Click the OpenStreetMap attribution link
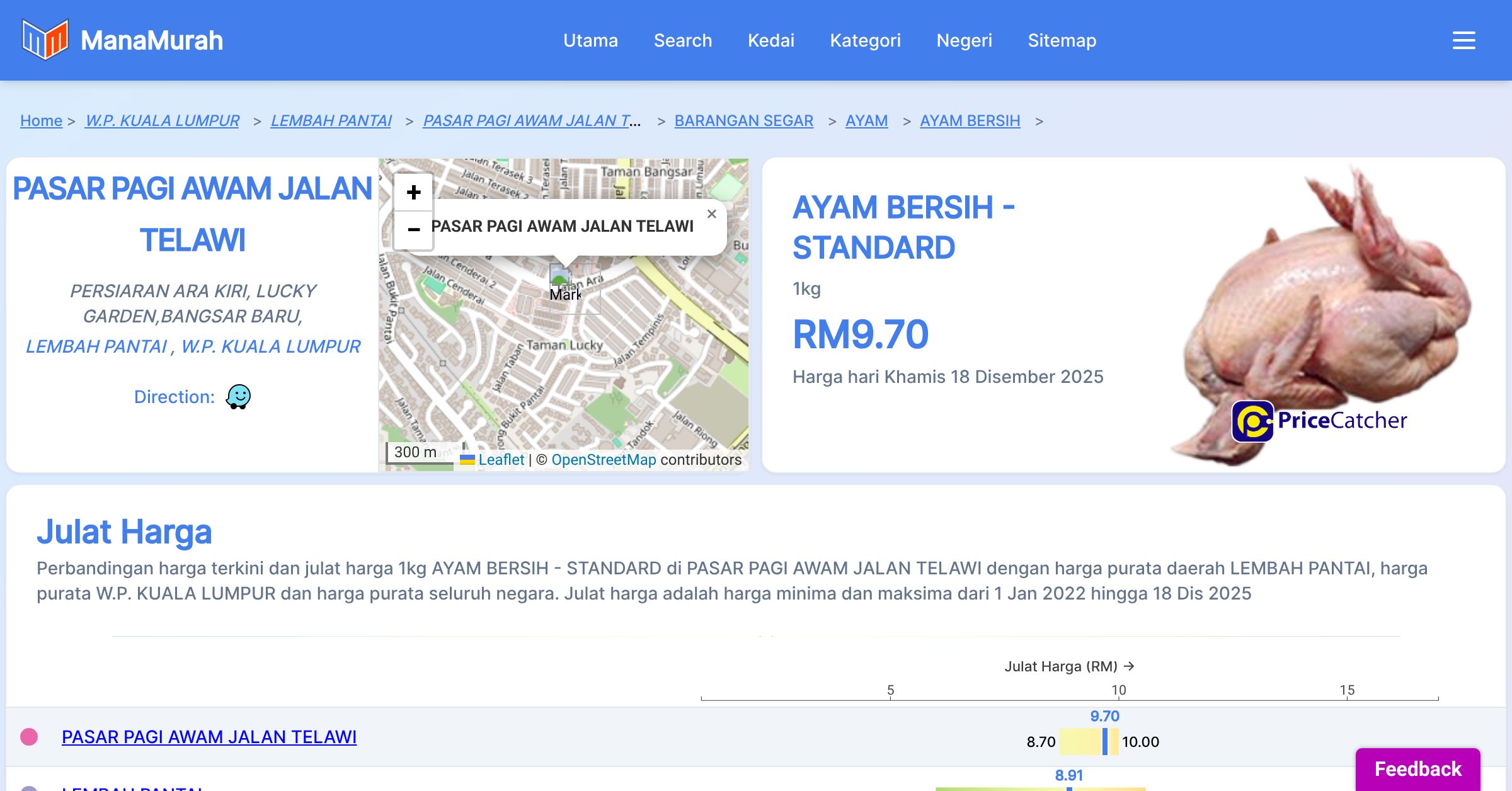The image size is (1512, 791). pos(604,460)
